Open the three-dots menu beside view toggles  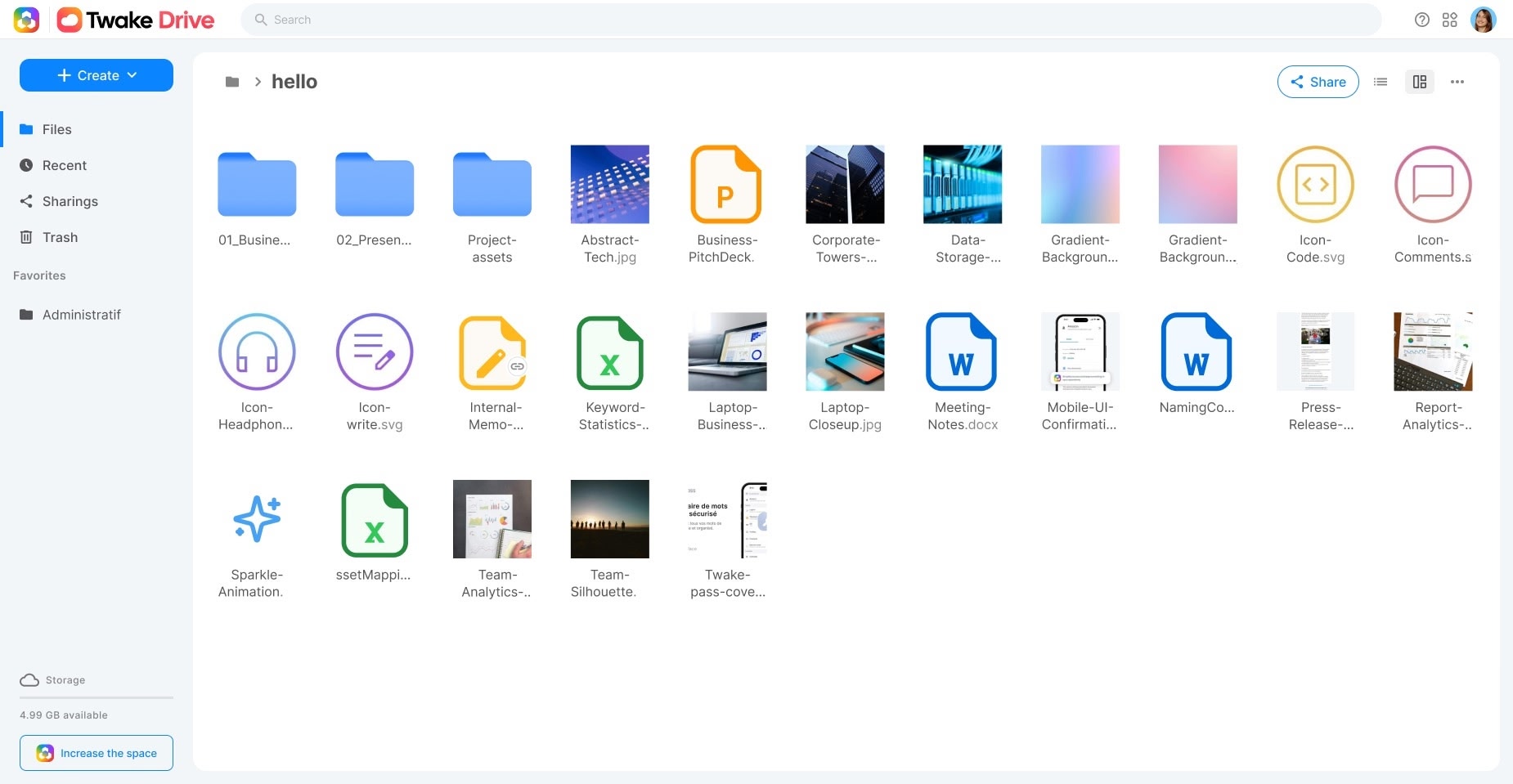[x=1458, y=81]
